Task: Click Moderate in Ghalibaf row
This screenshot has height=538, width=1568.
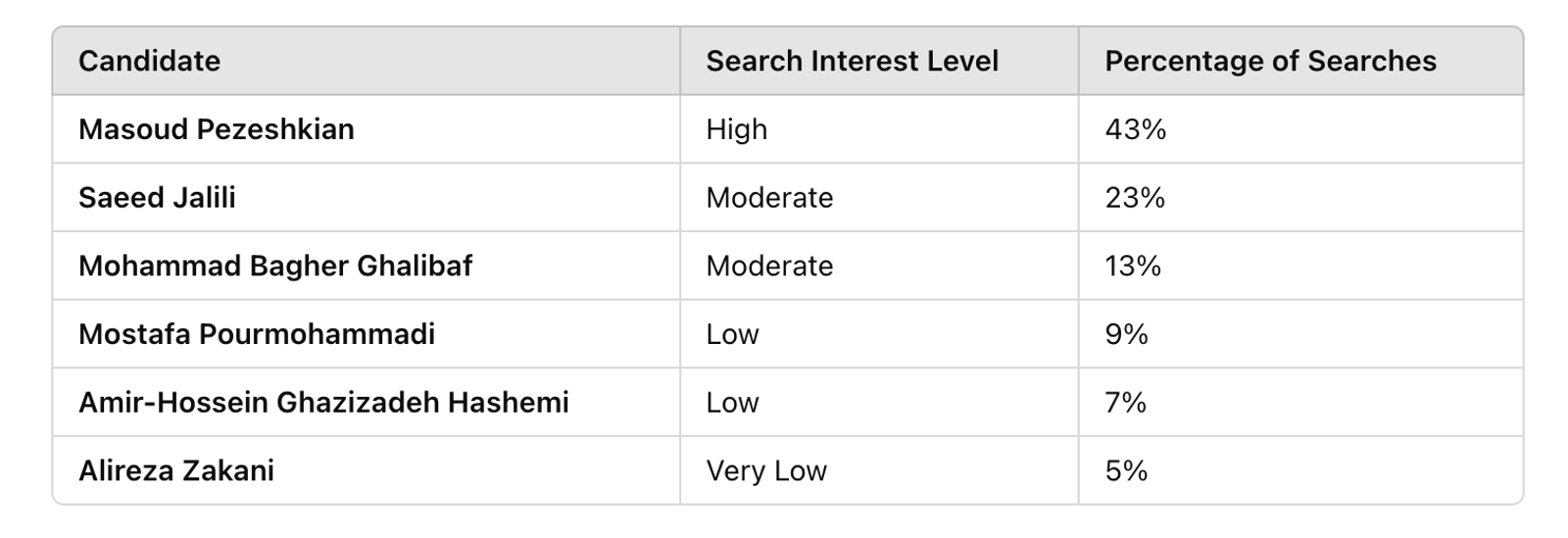Action: point(769,266)
